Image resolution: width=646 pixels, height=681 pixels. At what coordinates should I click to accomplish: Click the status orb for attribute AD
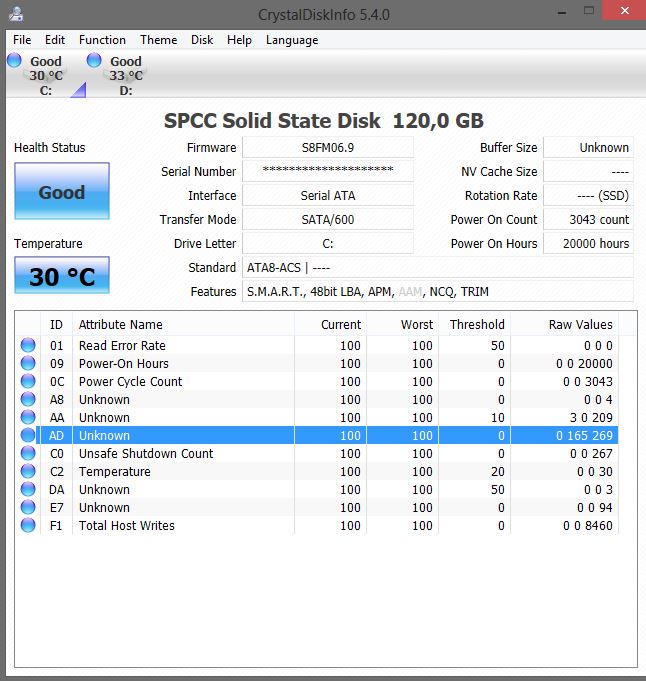tap(28, 435)
